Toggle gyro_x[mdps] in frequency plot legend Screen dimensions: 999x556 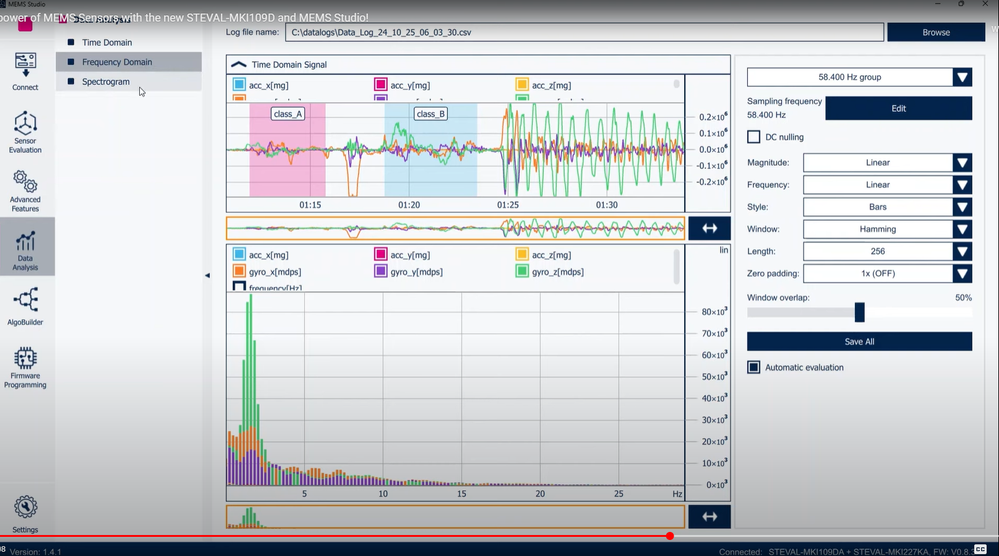click(x=239, y=271)
